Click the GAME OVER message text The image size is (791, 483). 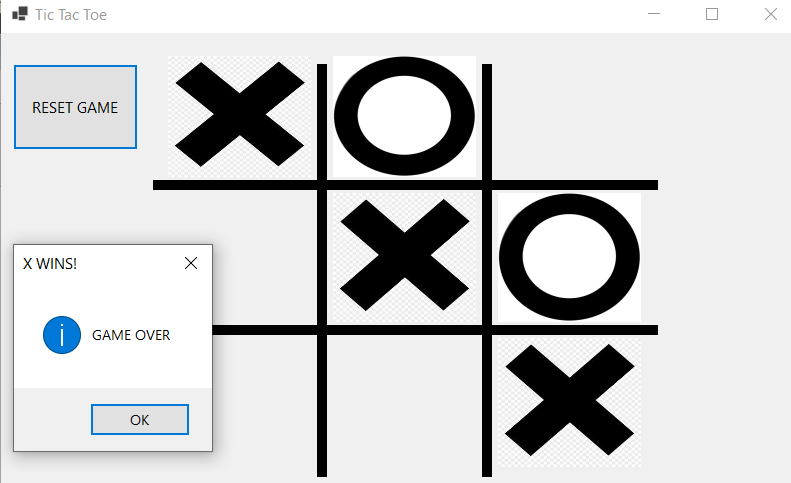coord(131,335)
